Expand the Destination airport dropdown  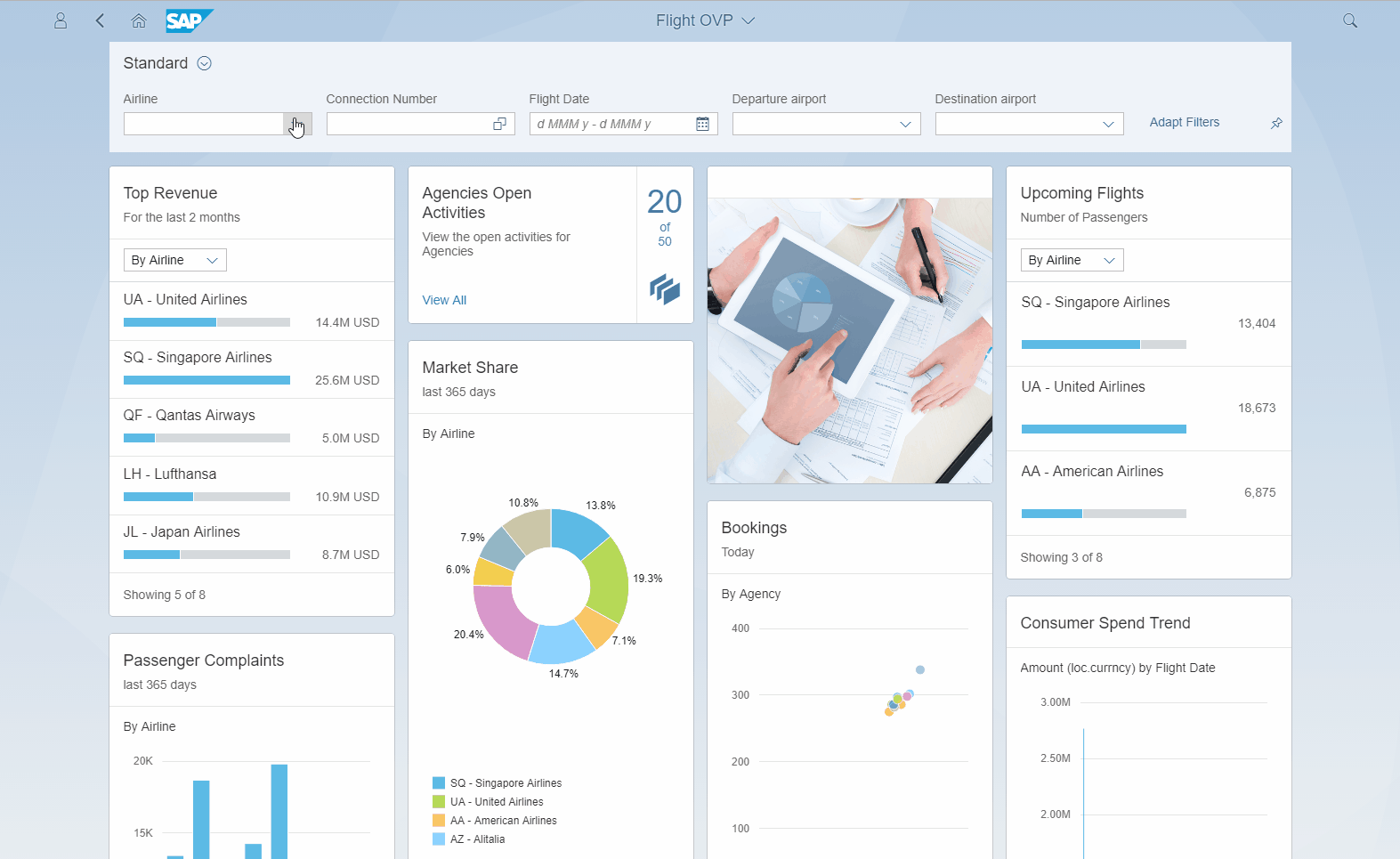point(1109,124)
